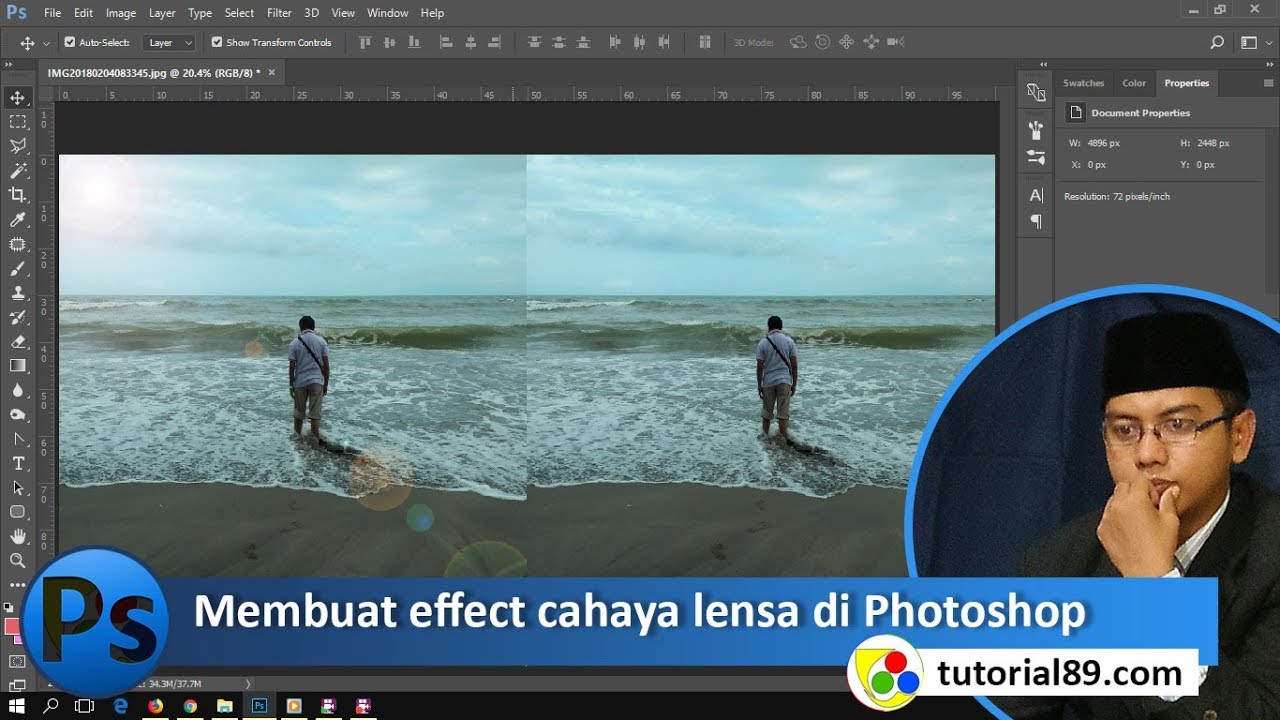Click the 34.3M/37.7M document size readout
Screen dimensions: 1280x720
pos(175,684)
